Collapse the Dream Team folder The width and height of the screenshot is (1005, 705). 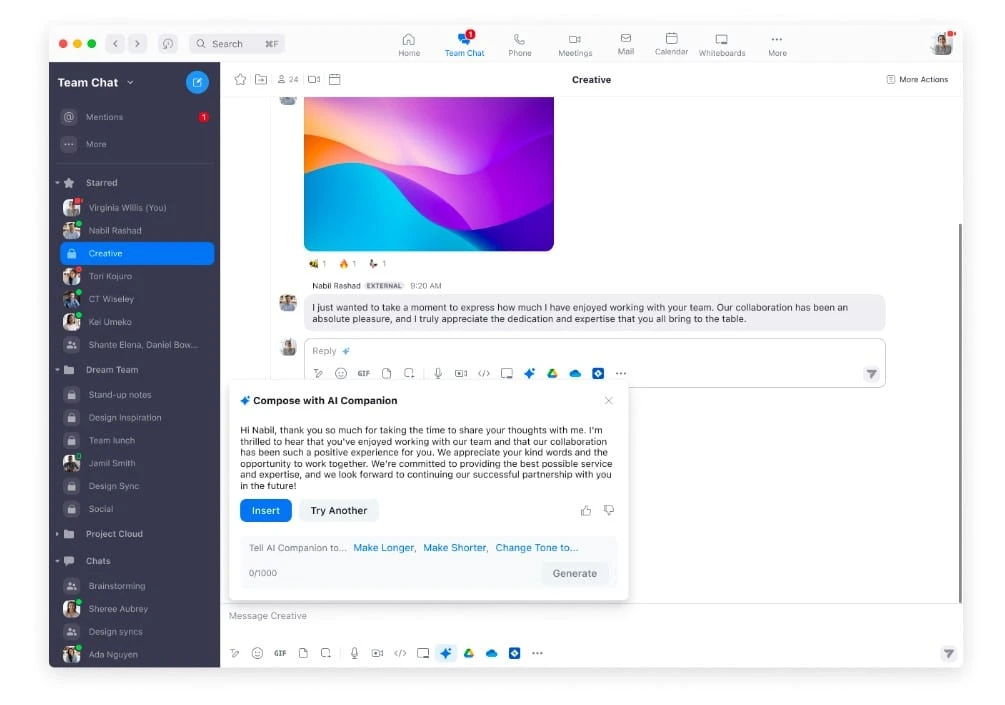58,370
